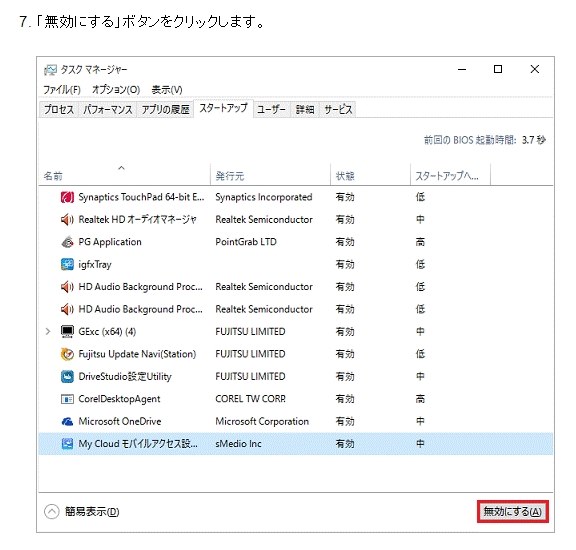The height and width of the screenshot is (550, 576).
Task: Select the Realtek HD オーディオマネージャ row name
Action: tap(137, 220)
